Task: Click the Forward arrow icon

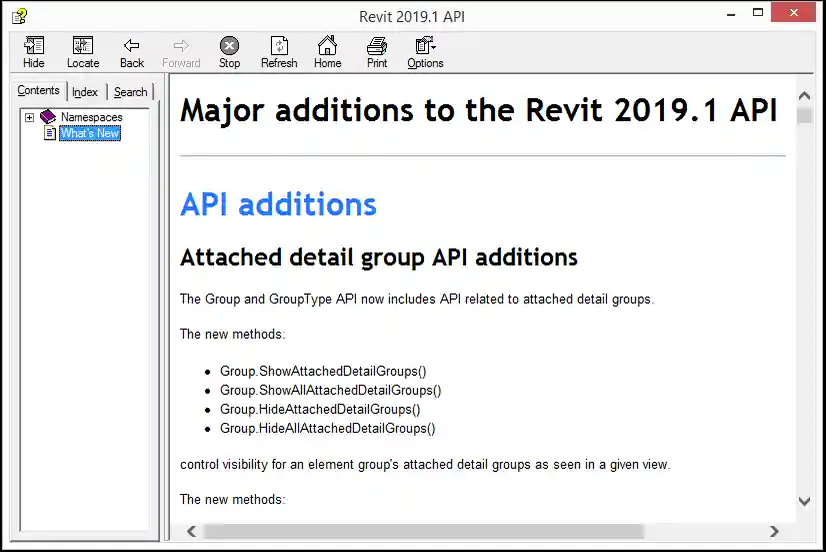Action: coord(181,46)
